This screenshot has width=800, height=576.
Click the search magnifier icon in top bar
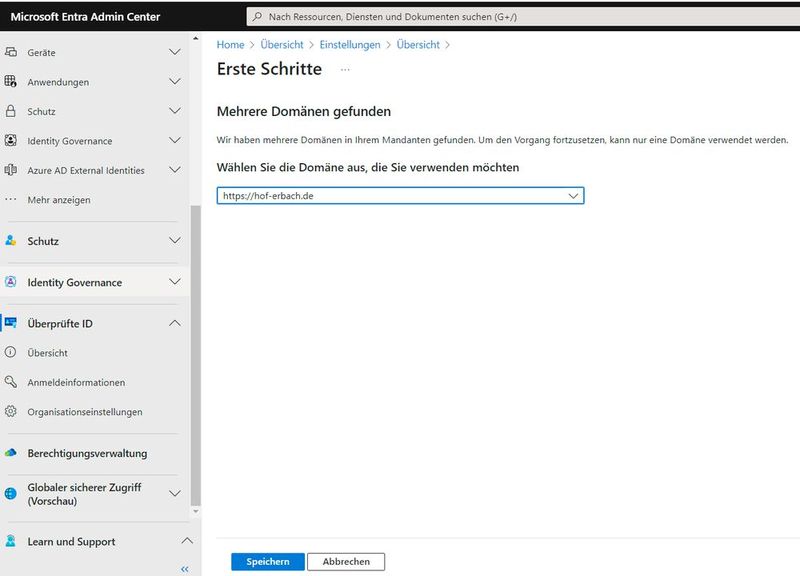coord(258,16)
